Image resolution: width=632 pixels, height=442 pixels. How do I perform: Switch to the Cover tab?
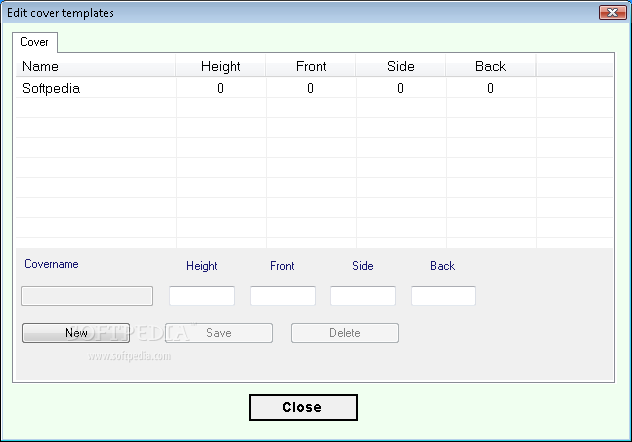point(35,42)
